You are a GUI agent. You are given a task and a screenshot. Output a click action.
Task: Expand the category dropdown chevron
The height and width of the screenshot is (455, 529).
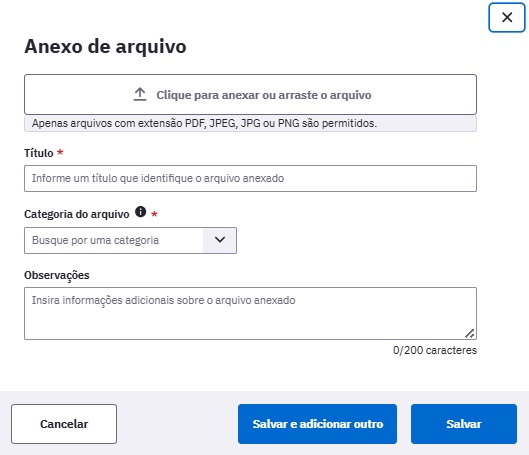coord(220,240)
